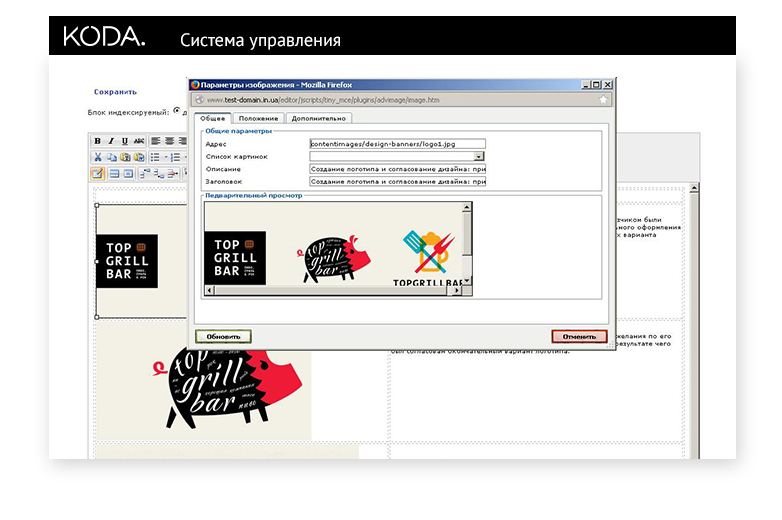This screenshot has width=782, height=520.
Task: Paste as plain text icon
Action: [125, 157]
